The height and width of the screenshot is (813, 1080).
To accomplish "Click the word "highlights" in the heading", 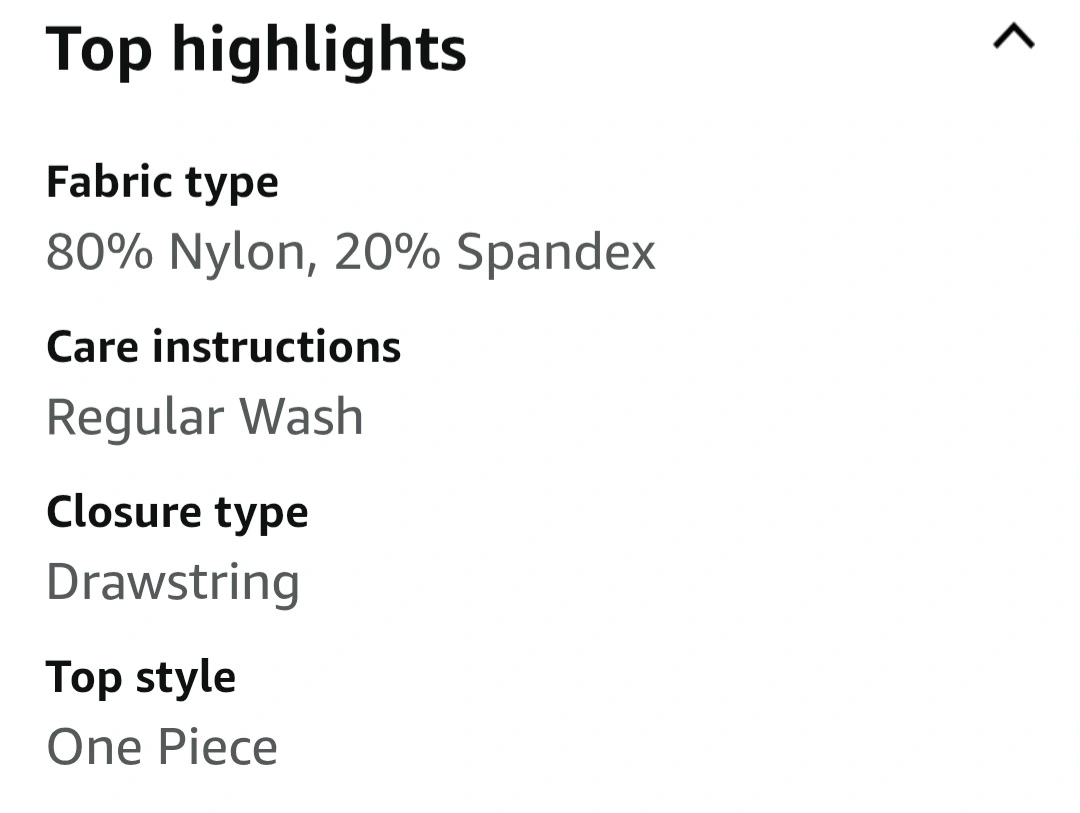I will click(319, 50).
